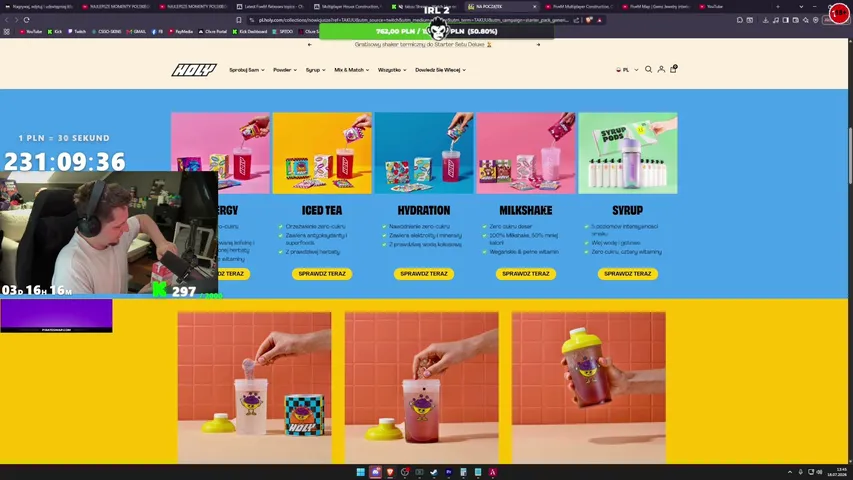Viewport: 853px width, 480px height.
Task: Click the bookmark icon in address bar
Action: pos(239,20)
